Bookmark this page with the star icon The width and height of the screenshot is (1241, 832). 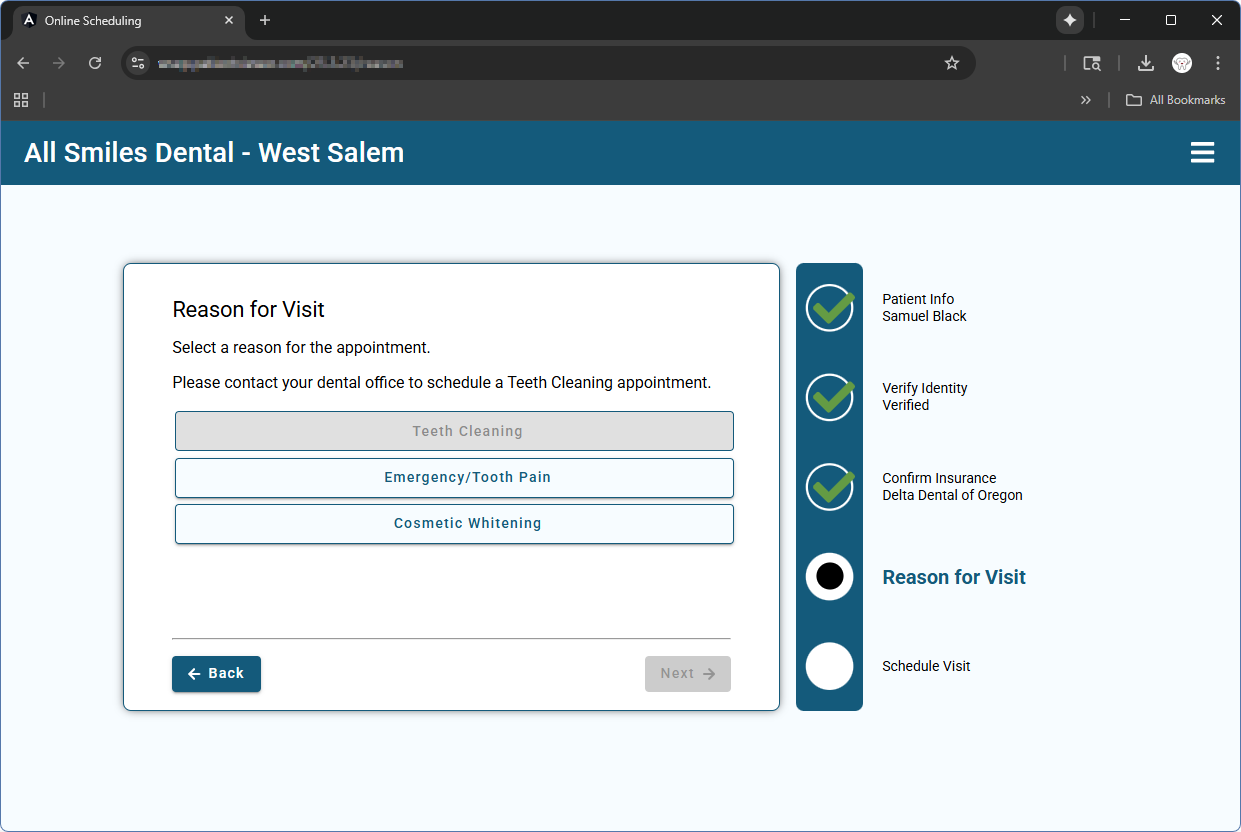951,63
